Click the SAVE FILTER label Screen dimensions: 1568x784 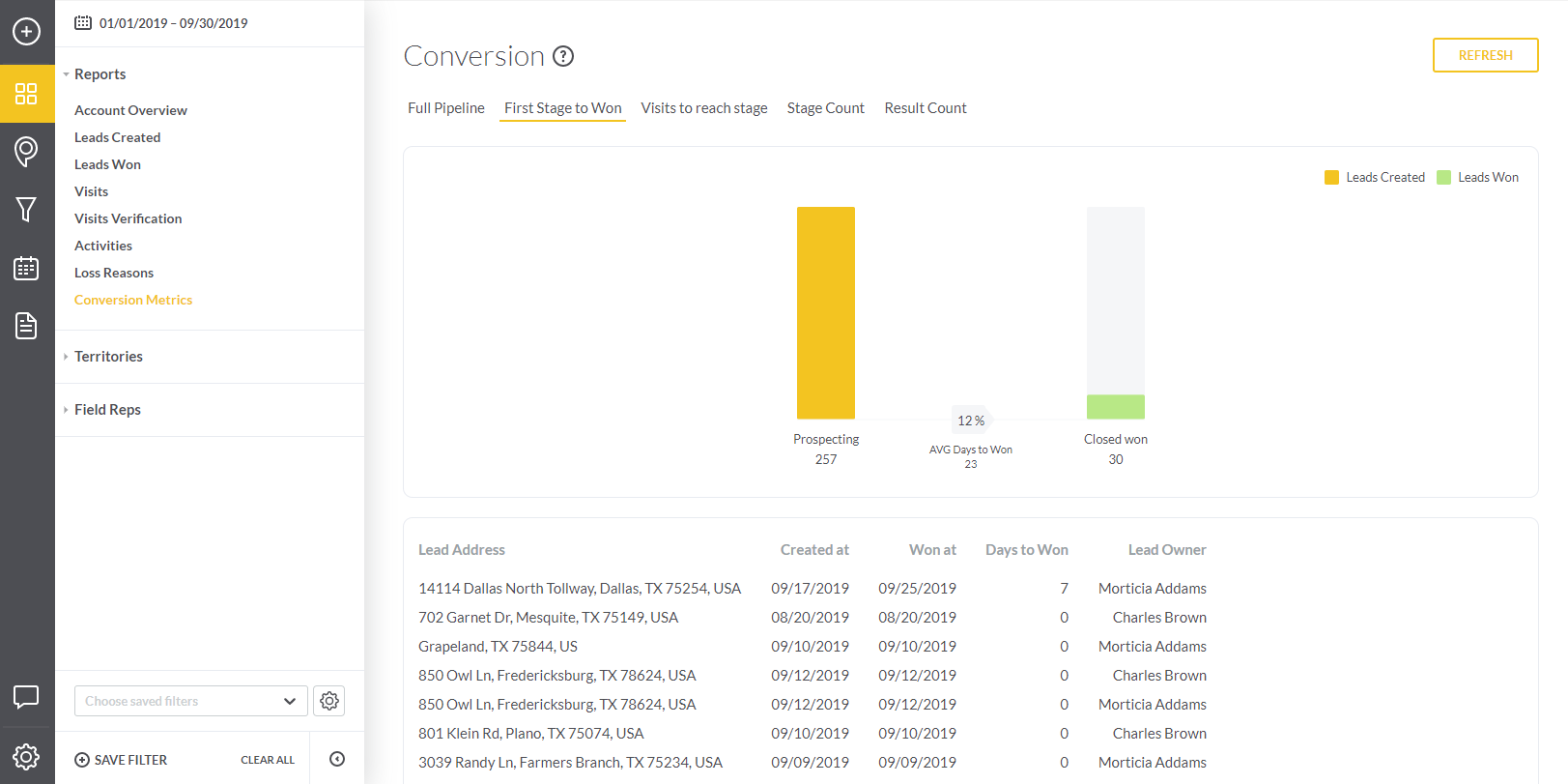pyautogui.click(x=130, y=760)
